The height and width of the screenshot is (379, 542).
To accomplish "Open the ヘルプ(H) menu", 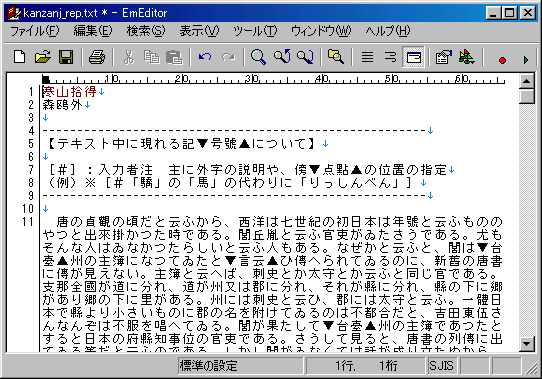I will coord(387,31).
